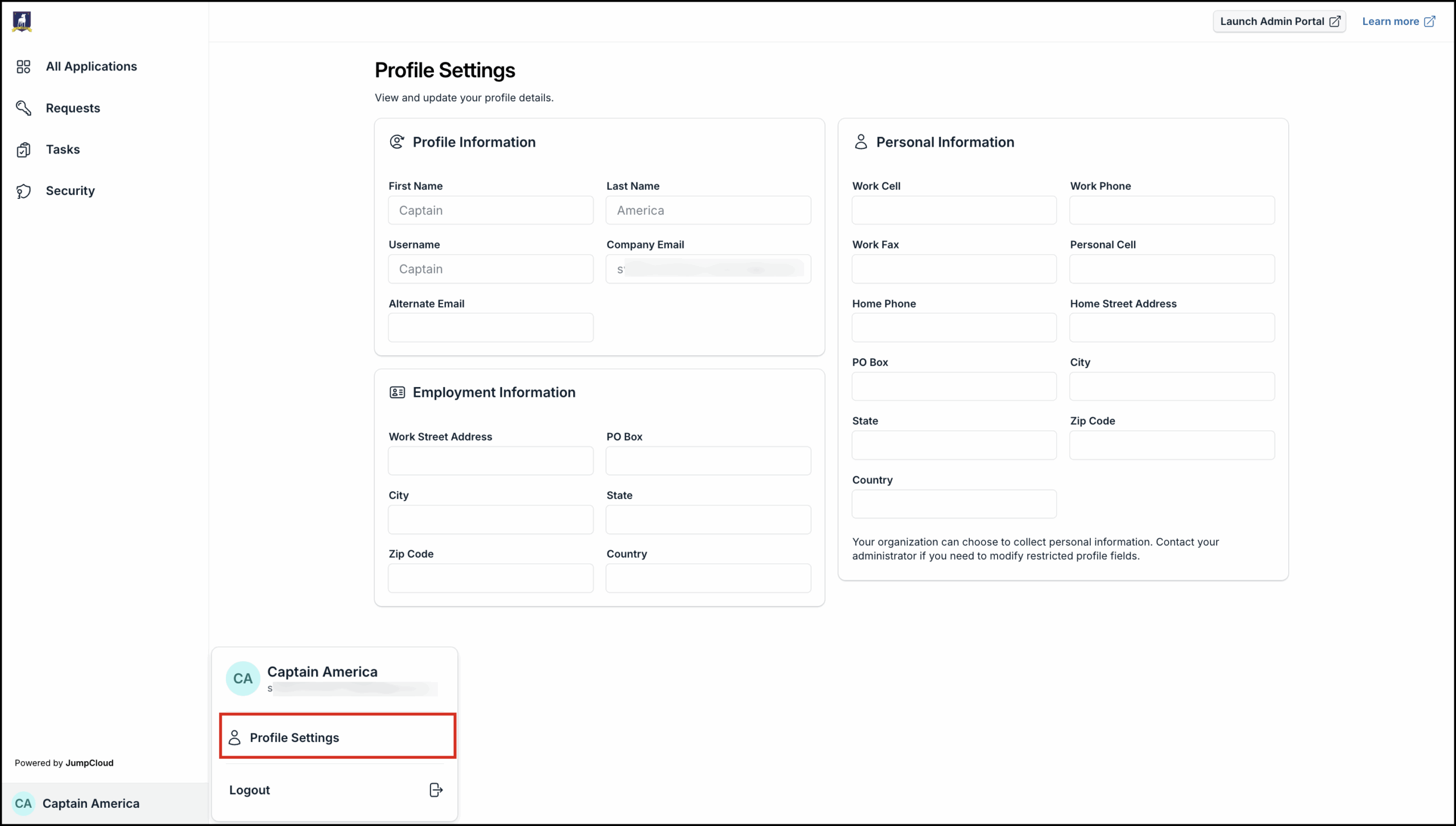
Task: Click the Profile Information person icon
Action: [397, 142]
